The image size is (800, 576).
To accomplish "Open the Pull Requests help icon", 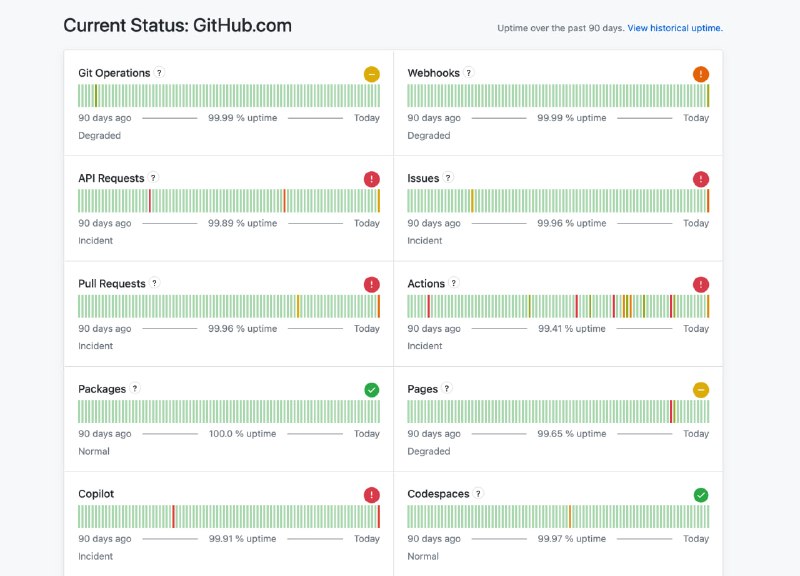I will [155, 283].
